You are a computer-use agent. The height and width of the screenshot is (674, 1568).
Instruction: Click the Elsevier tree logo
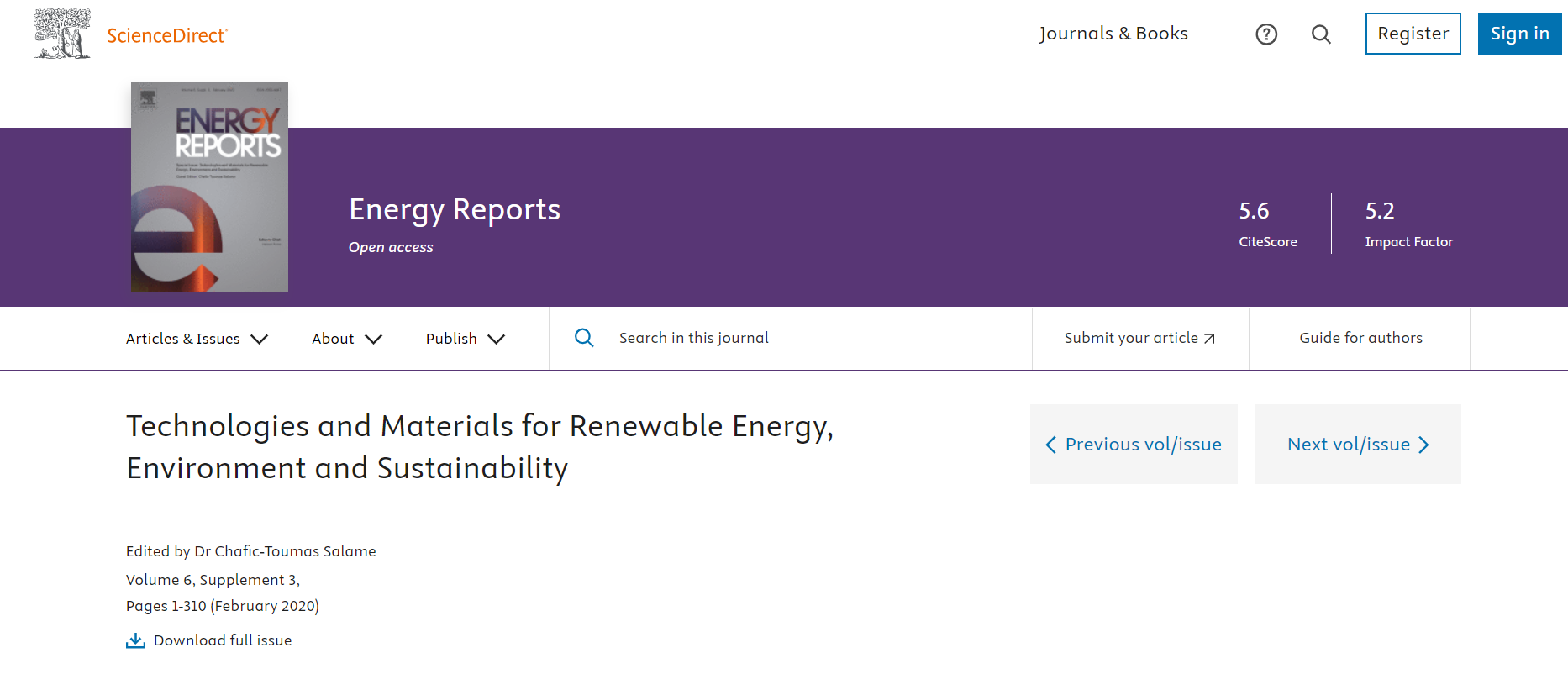coord(61,34)
